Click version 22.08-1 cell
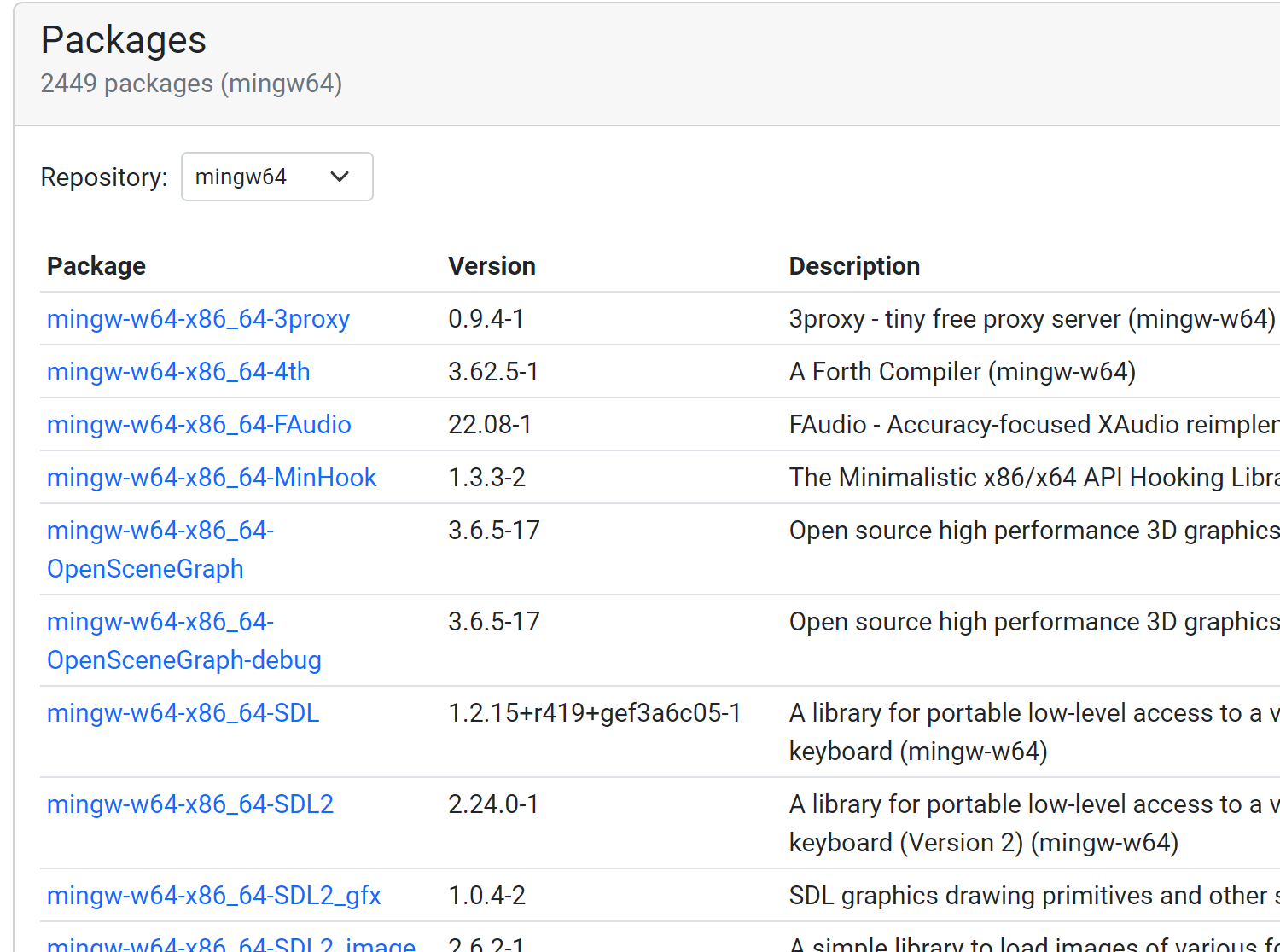Image resolution: width=1280 pixels, height=952 pixels. coord(490,425)
